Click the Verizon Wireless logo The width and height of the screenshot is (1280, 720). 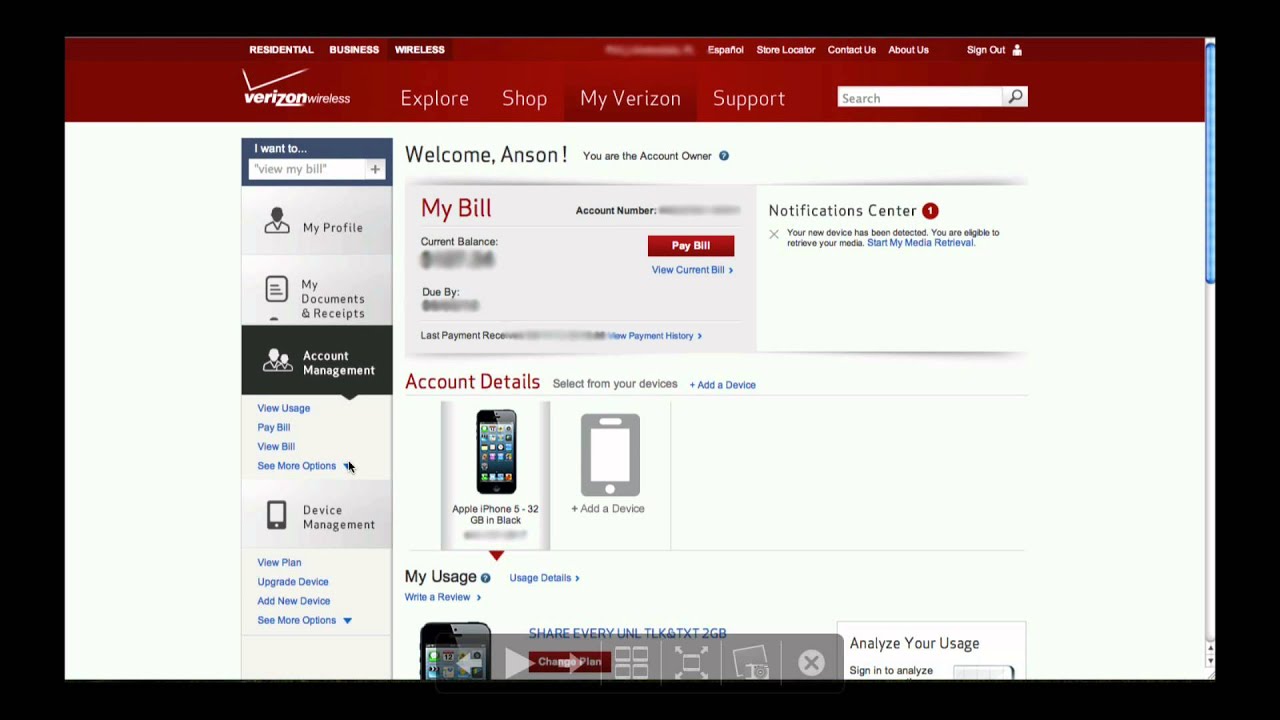(x=296, y=88)
